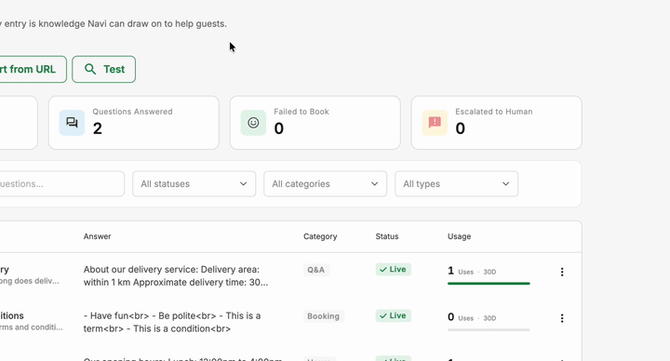
Task: Click the checkmark in the Booking row's Live badge
Action: point(383,316)
